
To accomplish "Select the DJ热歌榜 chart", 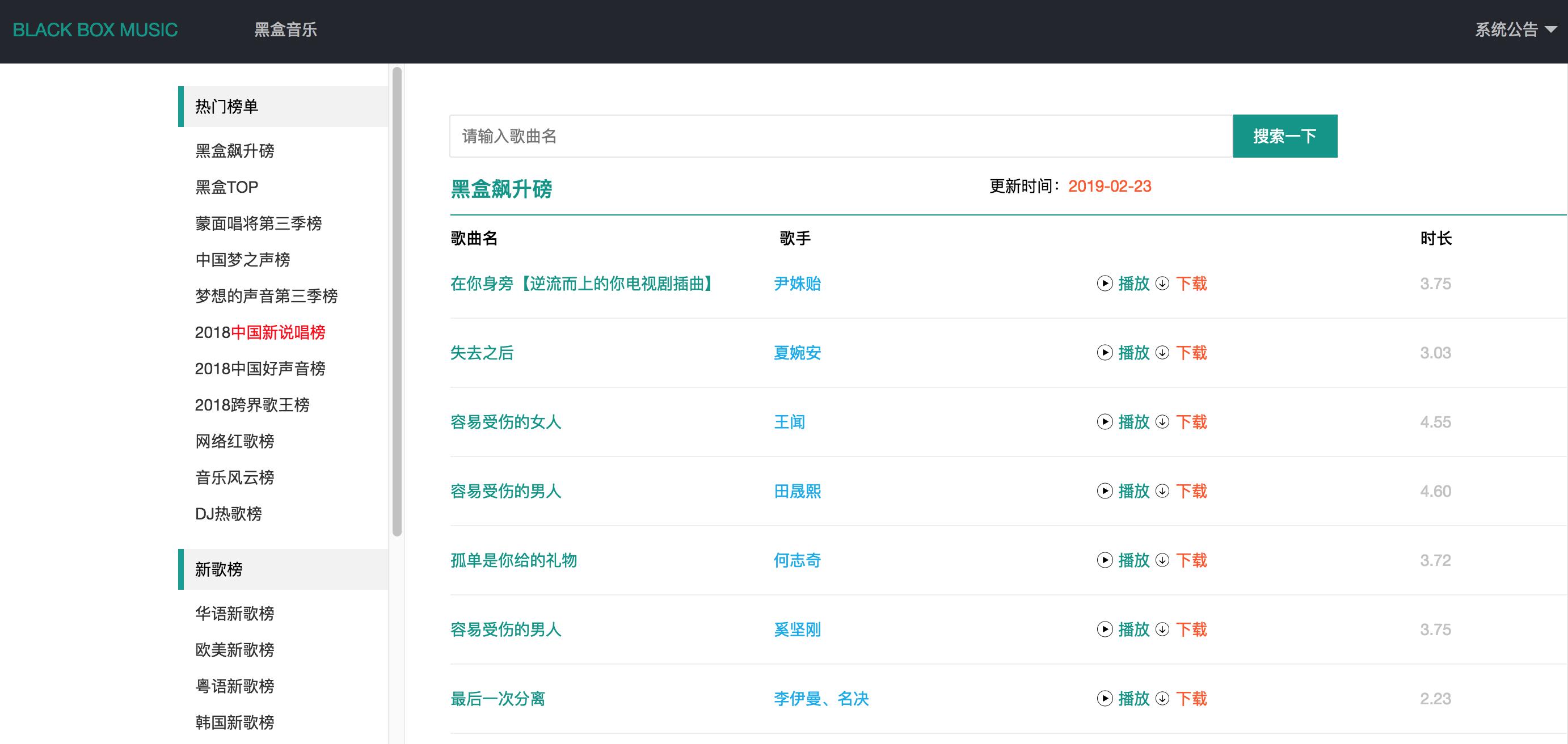I will tap(228, 514).
